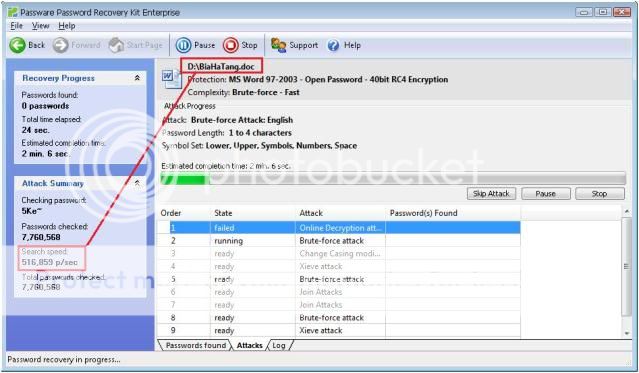Click the 0 passwords found value
Screen dimensions: 639x373
pos(45,106)
